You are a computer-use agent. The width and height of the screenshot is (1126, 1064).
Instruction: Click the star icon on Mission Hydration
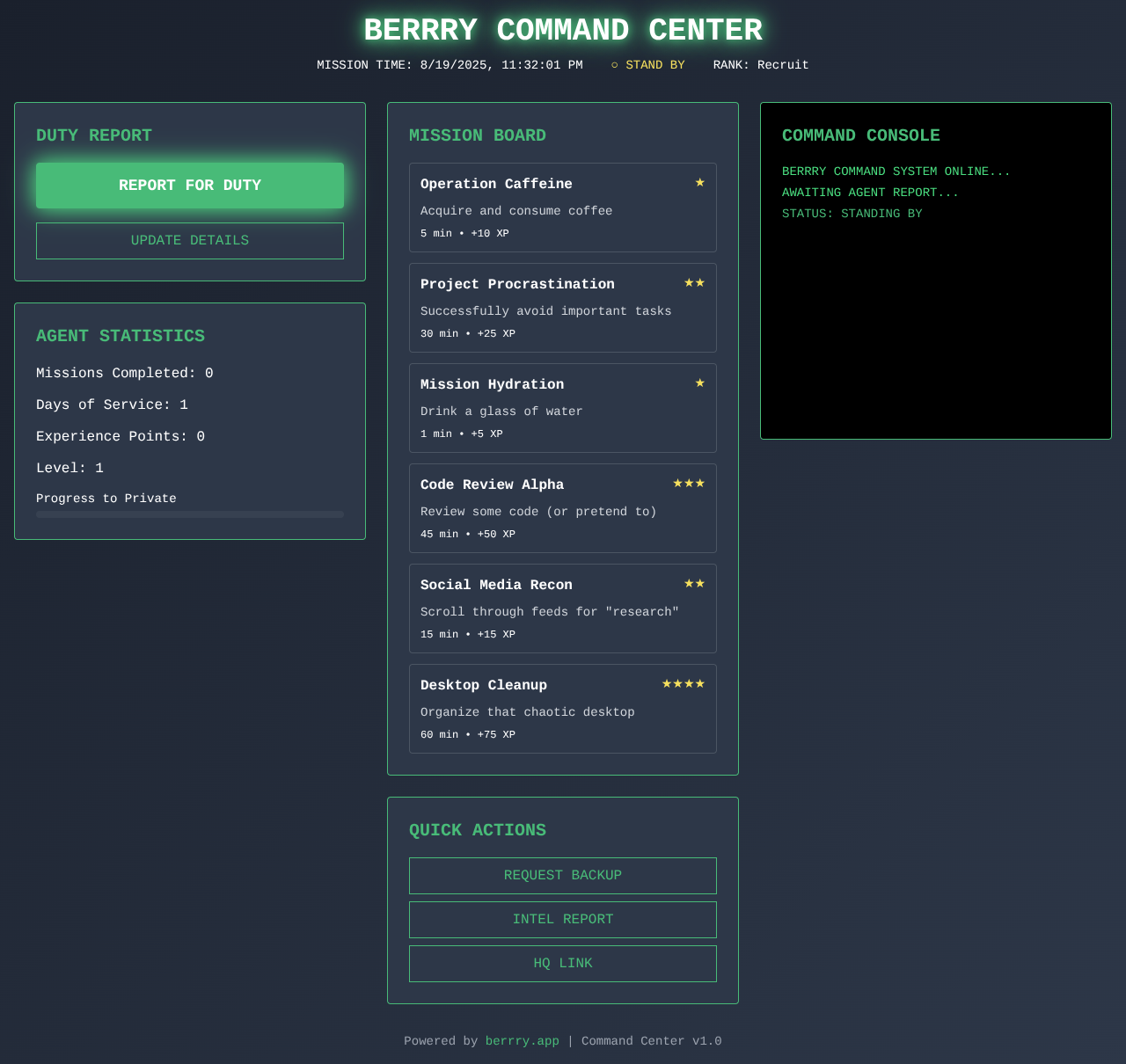(x=699, y=383)
